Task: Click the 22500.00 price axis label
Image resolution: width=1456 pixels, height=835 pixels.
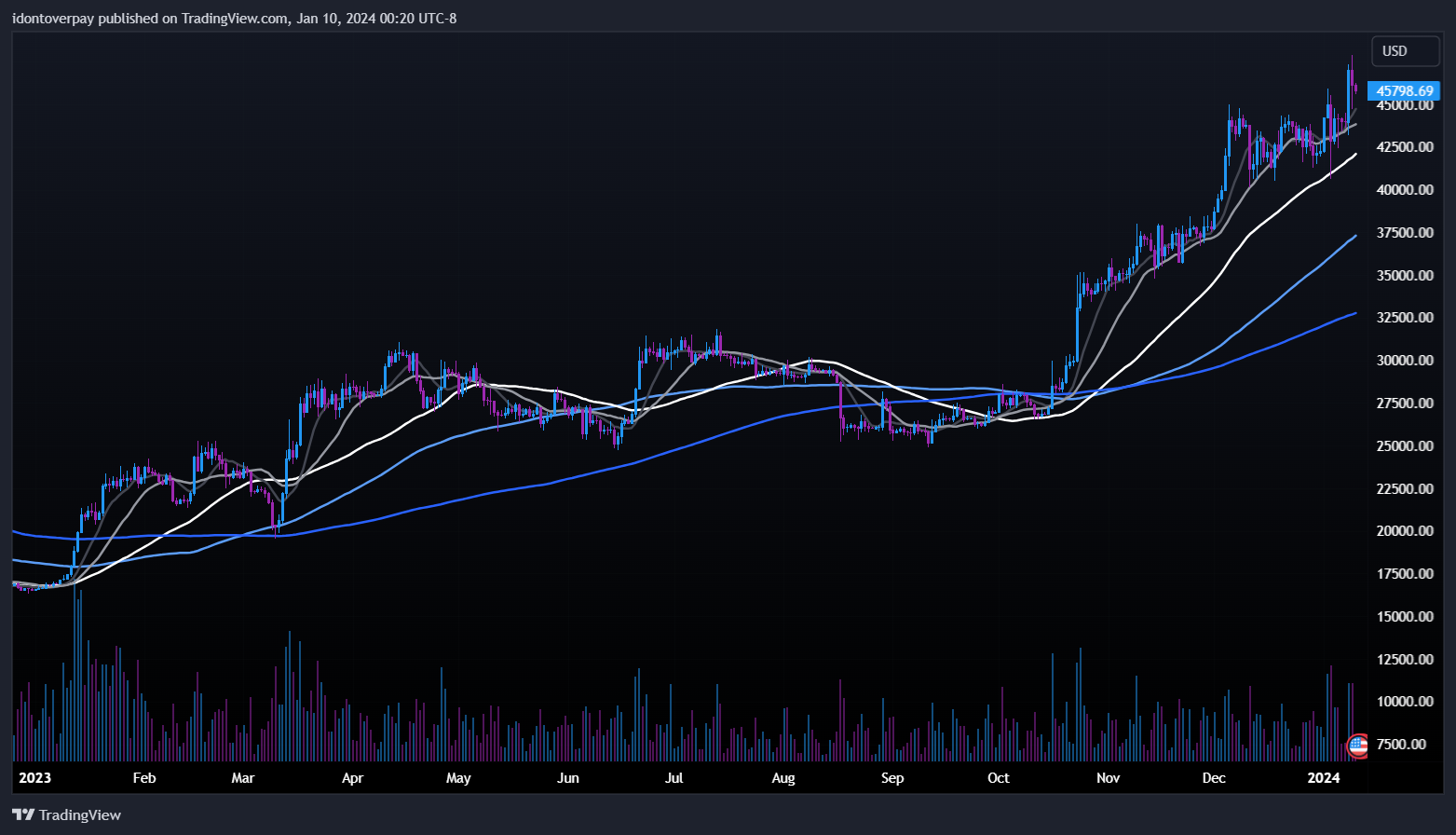Action: [1405, 489]
